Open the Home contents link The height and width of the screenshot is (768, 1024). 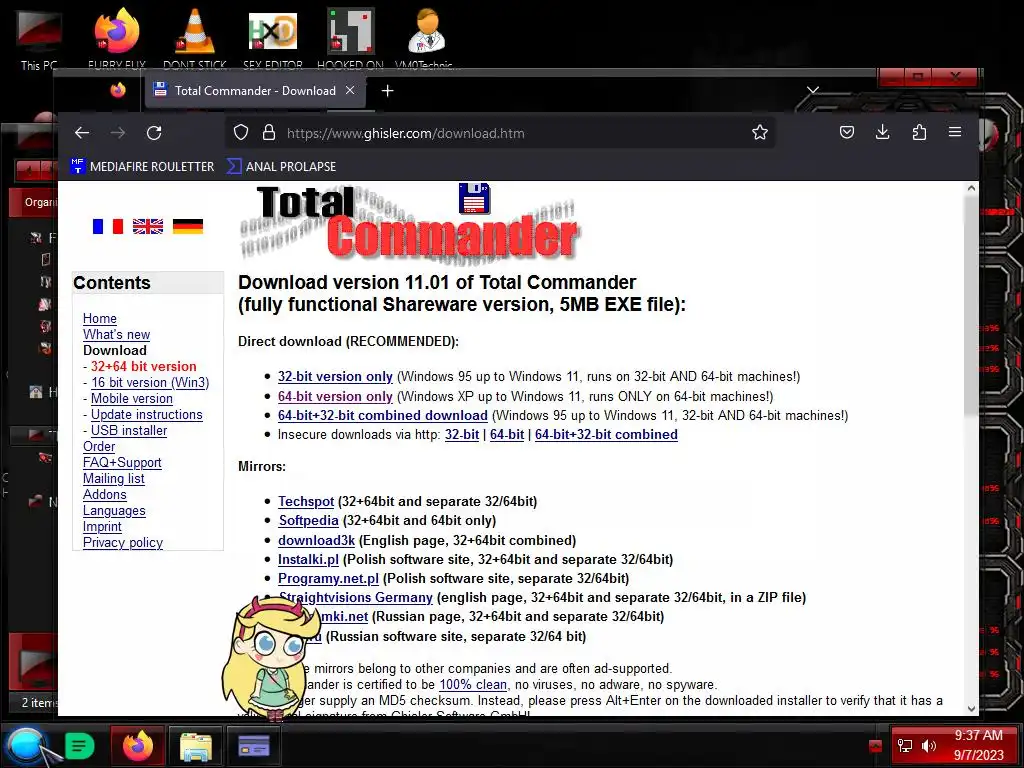click(x=100, y=319)
